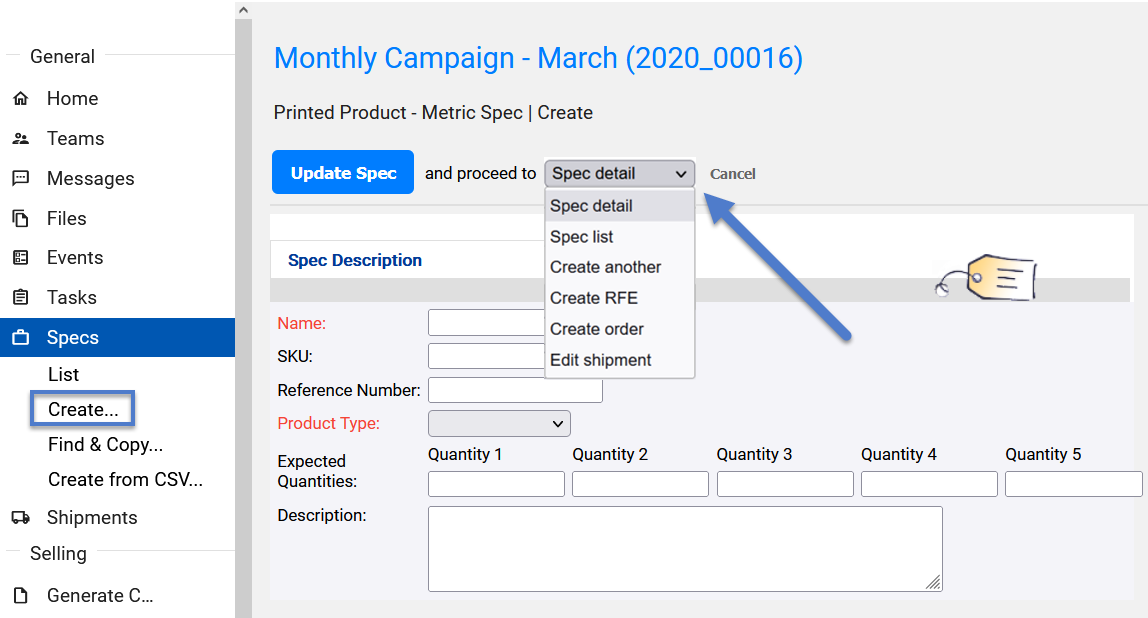Click the Description text area
Image resolution: width=1148 pixels, height=618 pixels.
coord(685,549)
